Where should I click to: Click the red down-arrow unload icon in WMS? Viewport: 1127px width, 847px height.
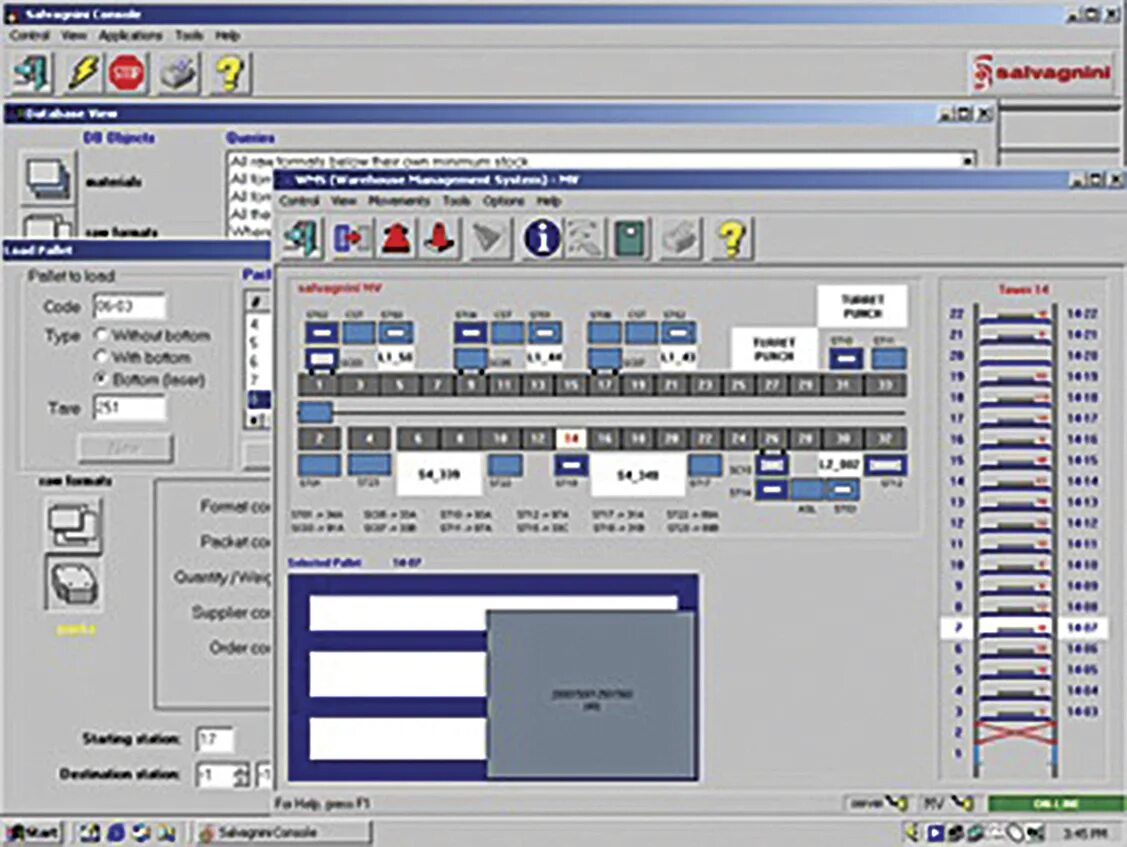[x=439, y=238]
